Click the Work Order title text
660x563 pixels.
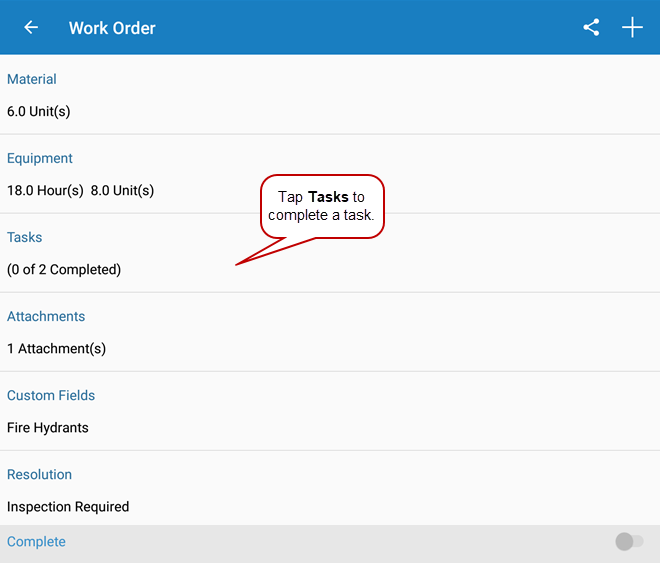tap(112, 28)
